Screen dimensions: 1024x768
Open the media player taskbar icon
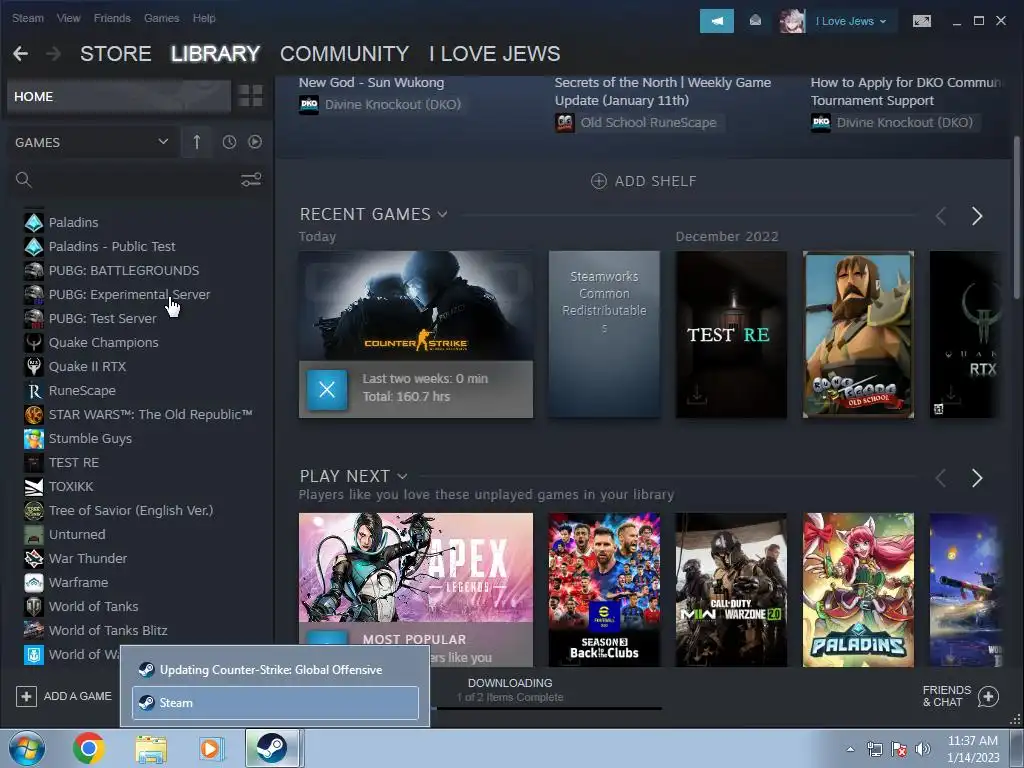[x=210, y=748]
